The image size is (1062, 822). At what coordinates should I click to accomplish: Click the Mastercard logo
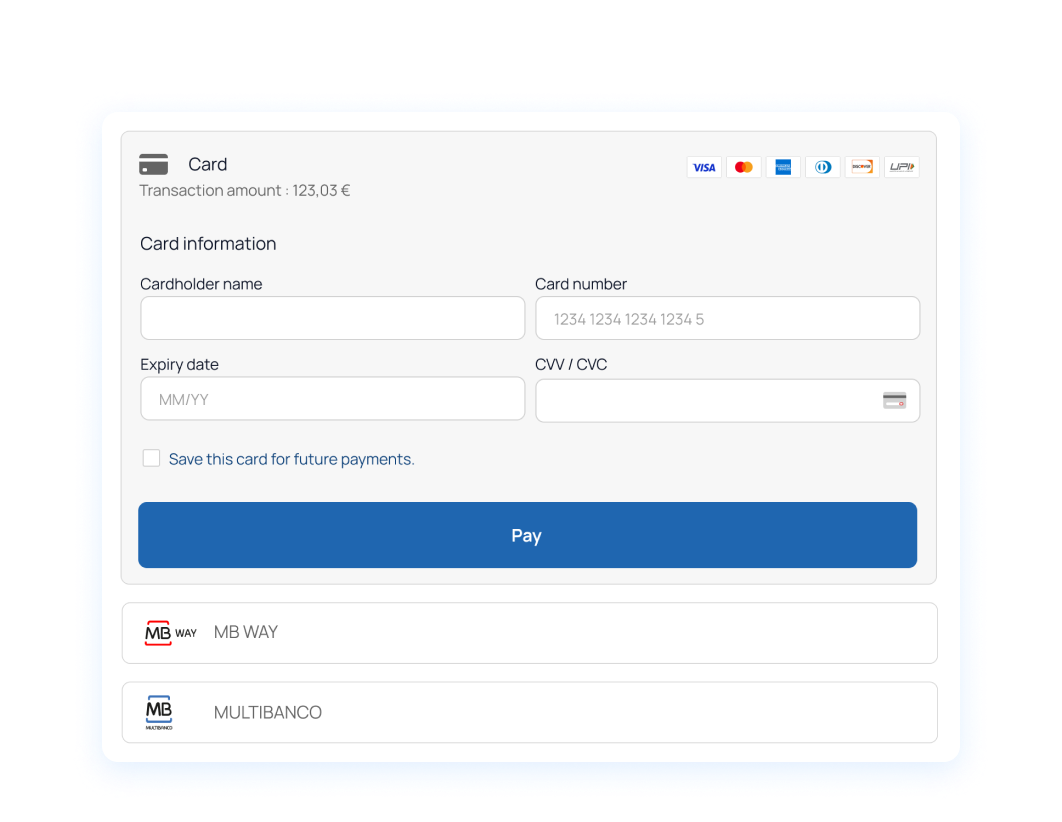744,167
